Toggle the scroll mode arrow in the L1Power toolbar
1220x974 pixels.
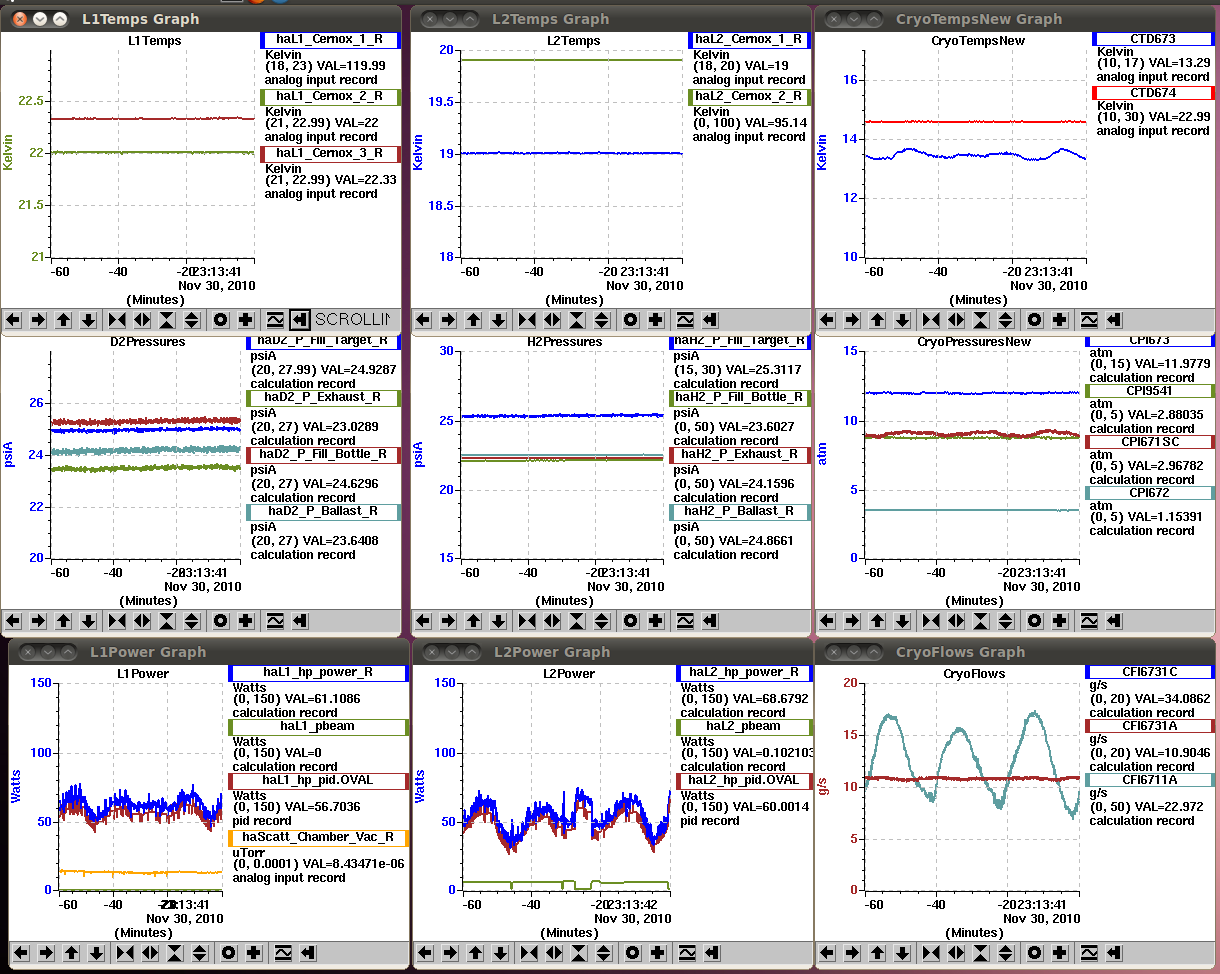pyautogui.click(x=307, y=953)
